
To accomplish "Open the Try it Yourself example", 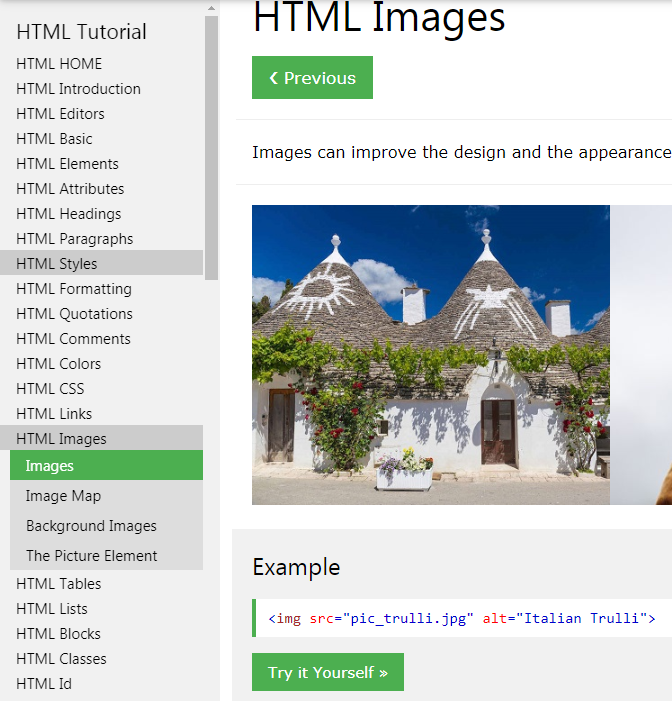I will point(328,672).
